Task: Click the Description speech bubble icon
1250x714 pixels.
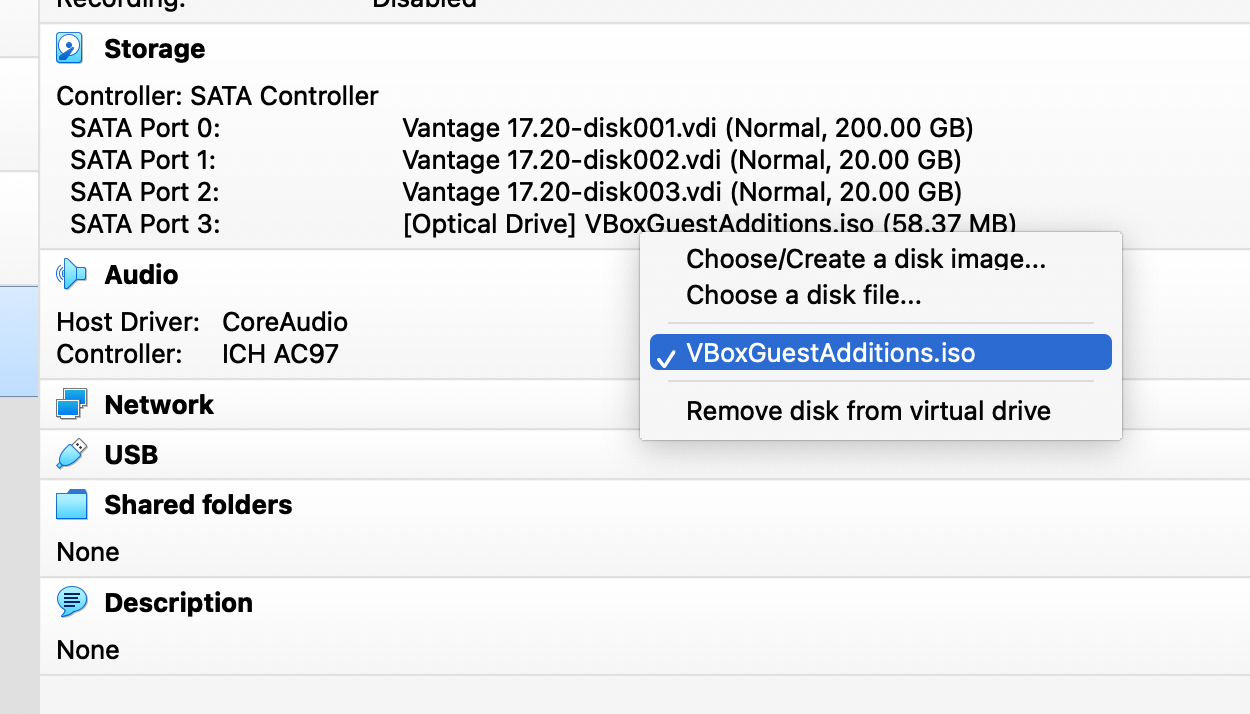Action: pyautogui.click(x=71, y=602)
